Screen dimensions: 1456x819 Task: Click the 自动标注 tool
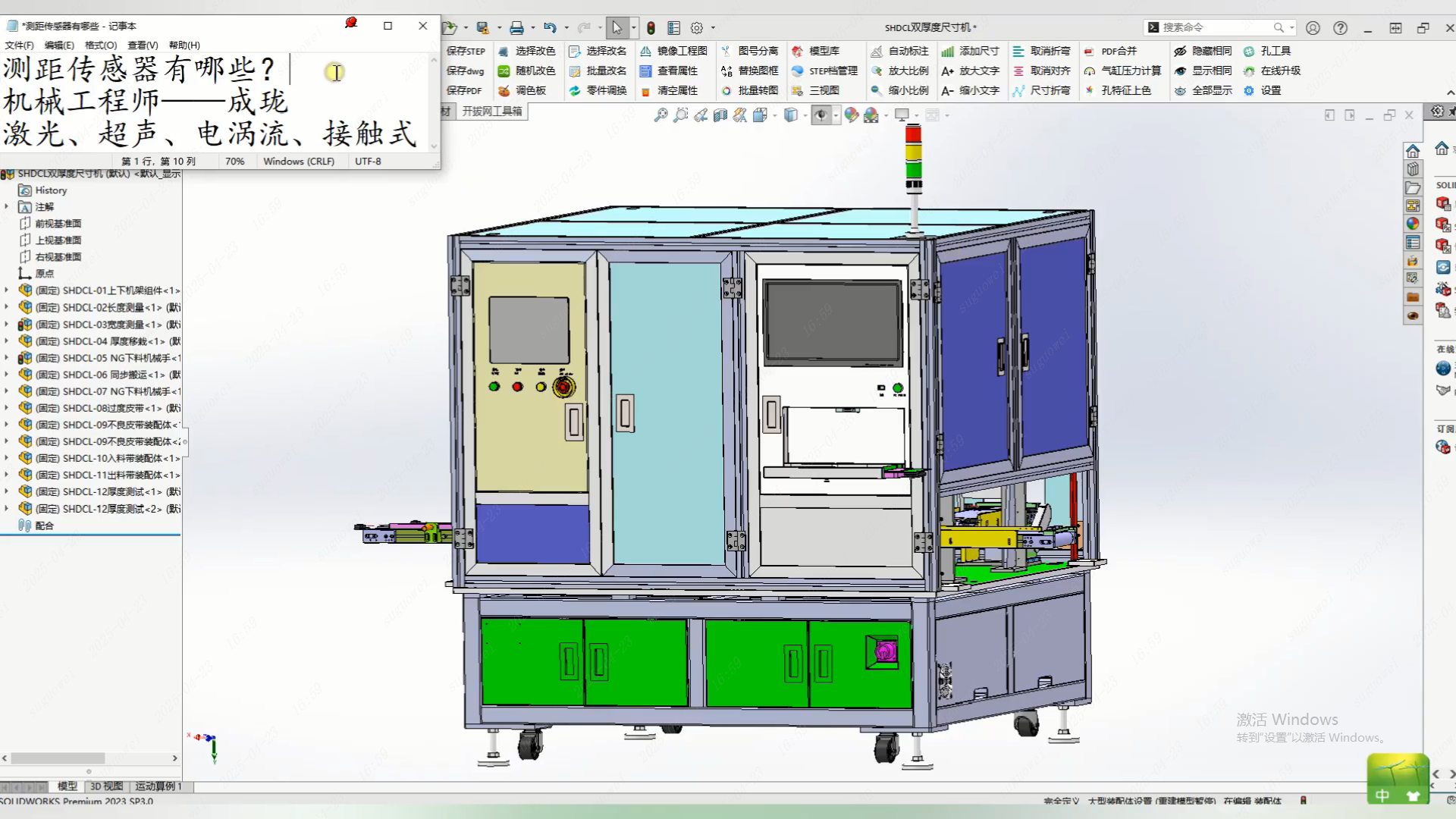[899, 51]
